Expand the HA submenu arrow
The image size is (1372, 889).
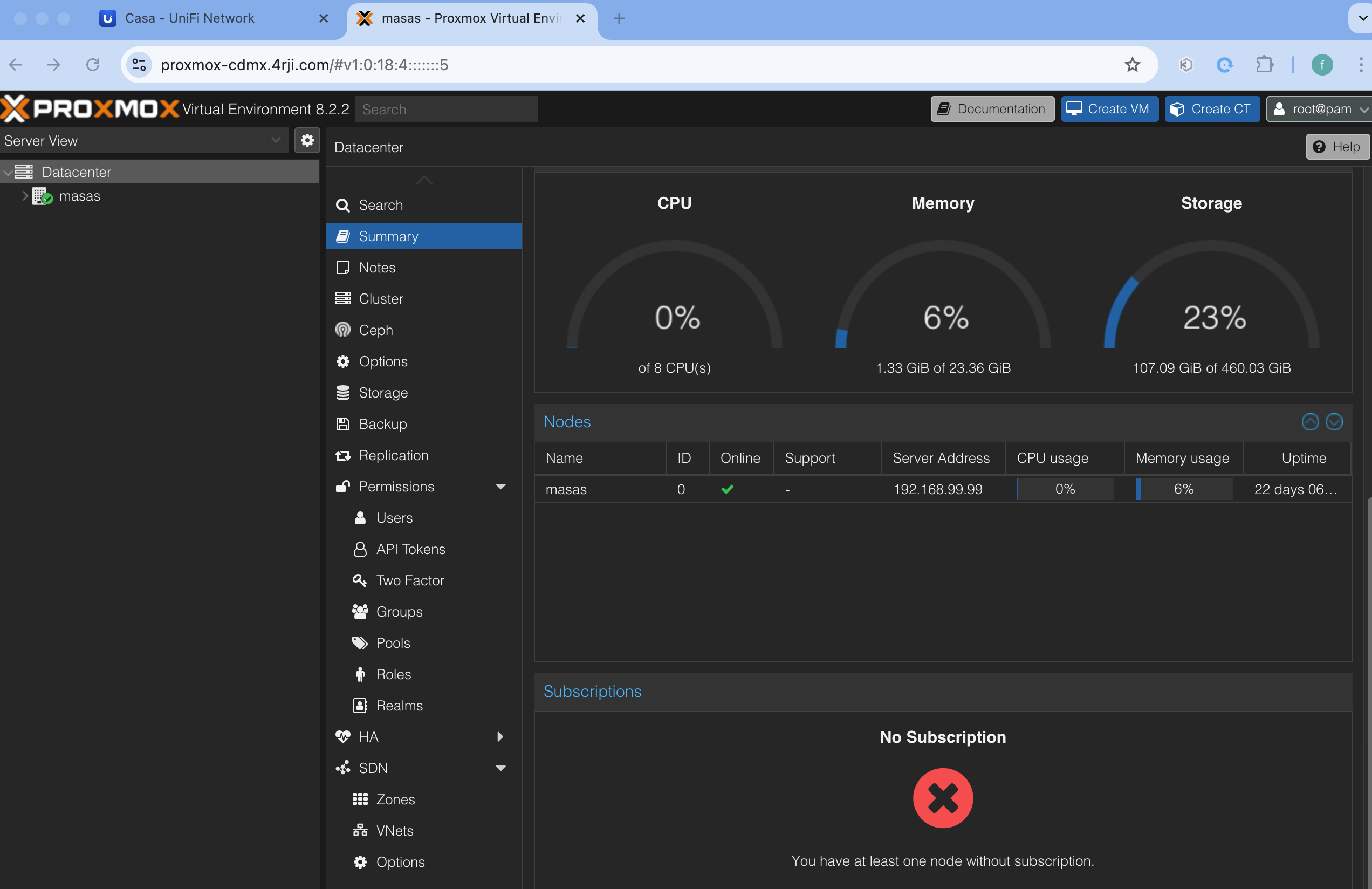click(500, 736)
